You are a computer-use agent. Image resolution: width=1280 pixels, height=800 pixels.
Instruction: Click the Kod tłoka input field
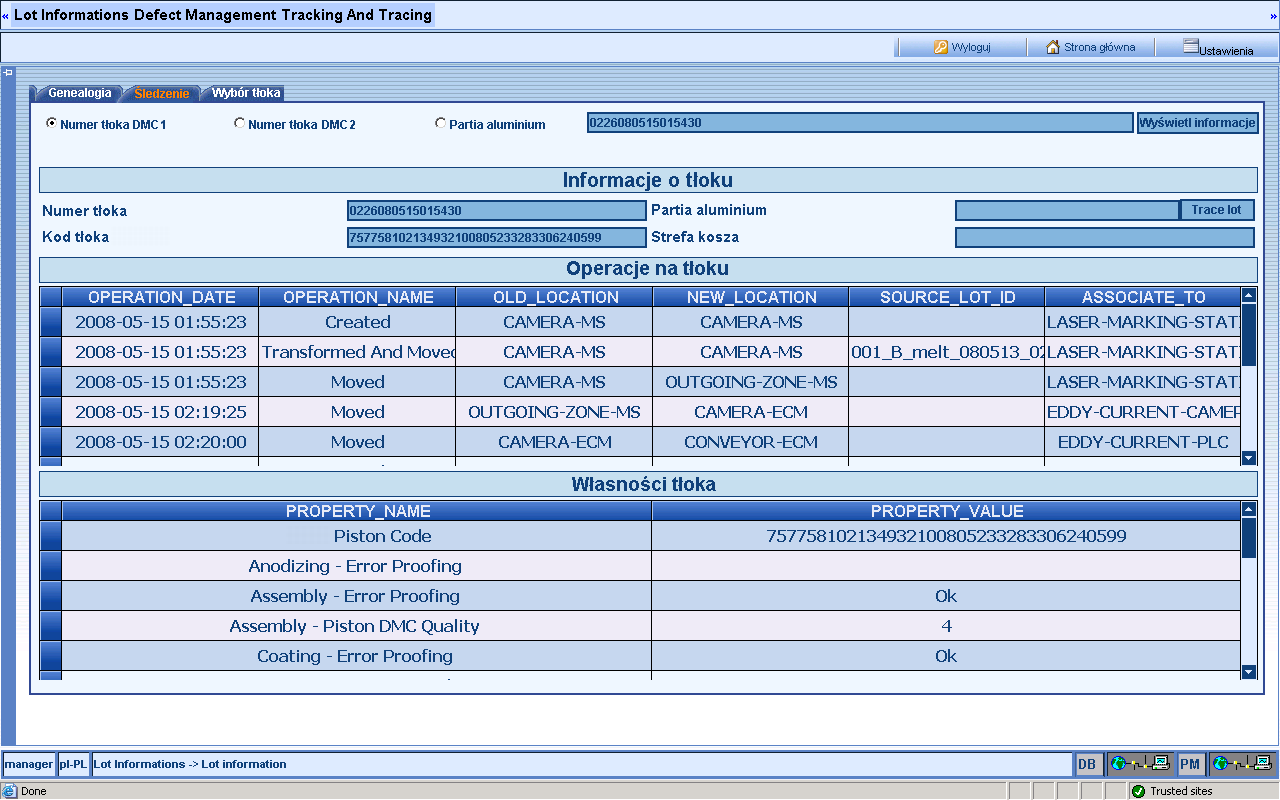click(x=496, y=237)
